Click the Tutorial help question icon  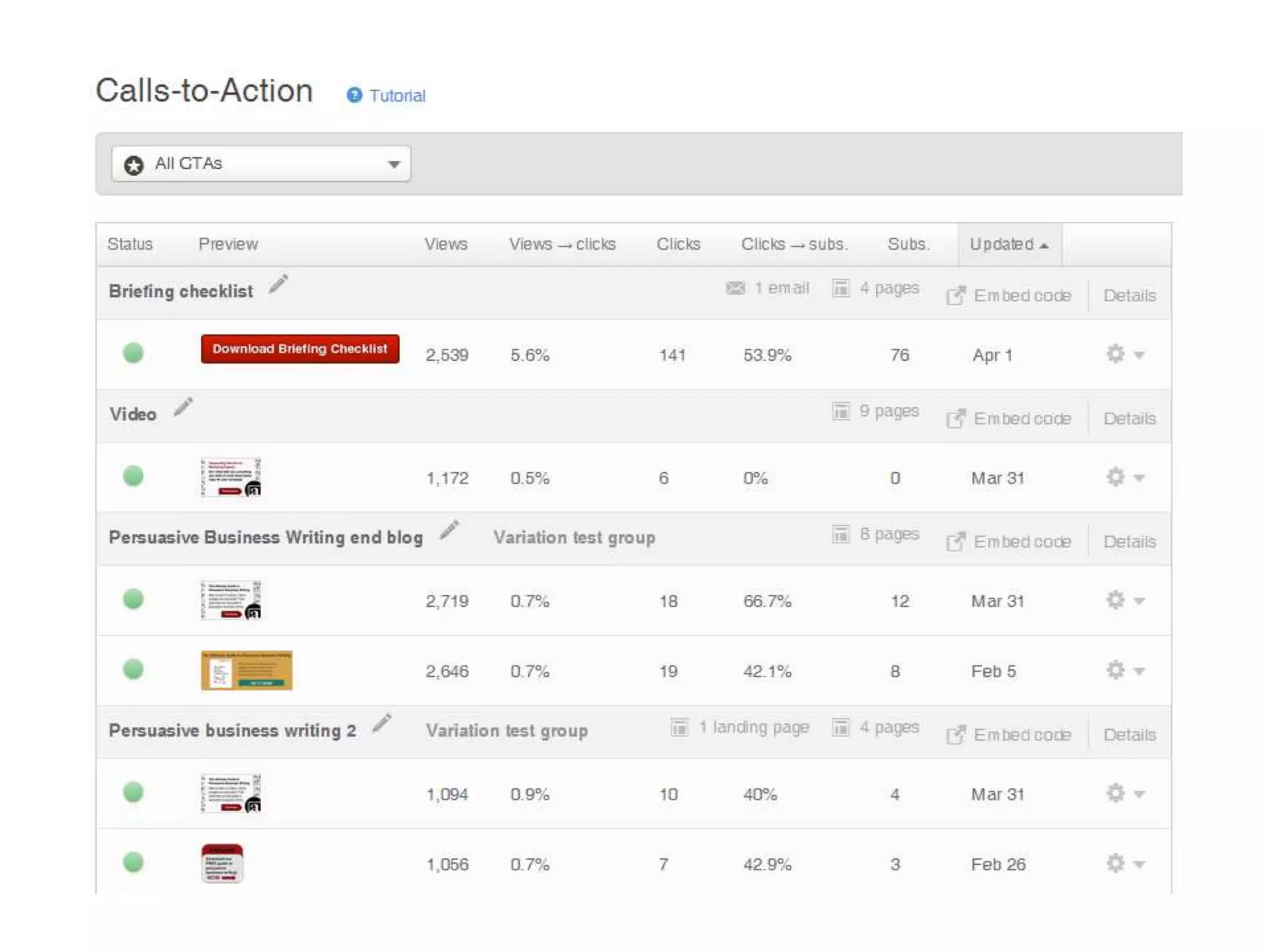coord(354,95)
